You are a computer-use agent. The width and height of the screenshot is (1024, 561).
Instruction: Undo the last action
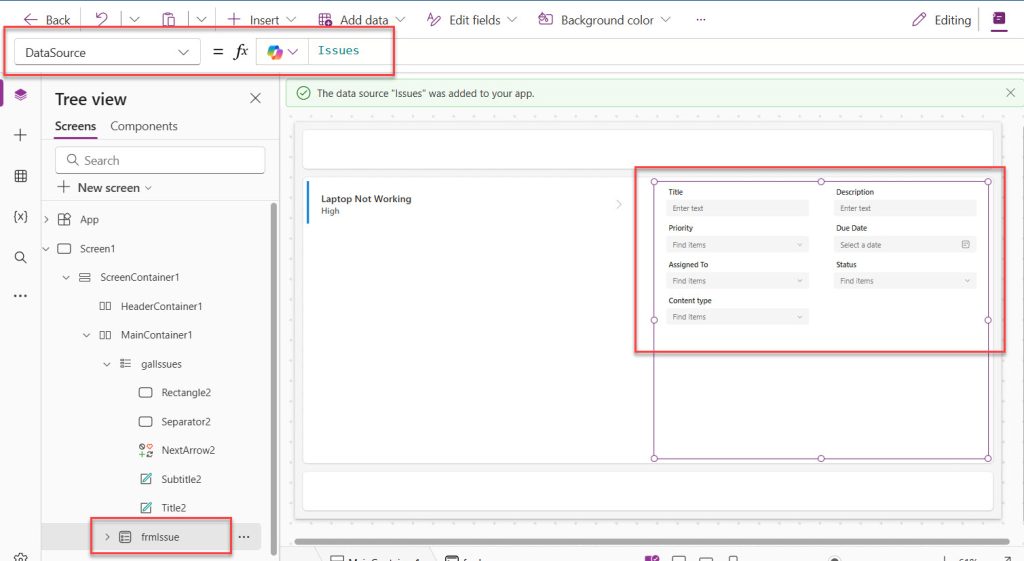pyautogui.click(x=101, y=19)
